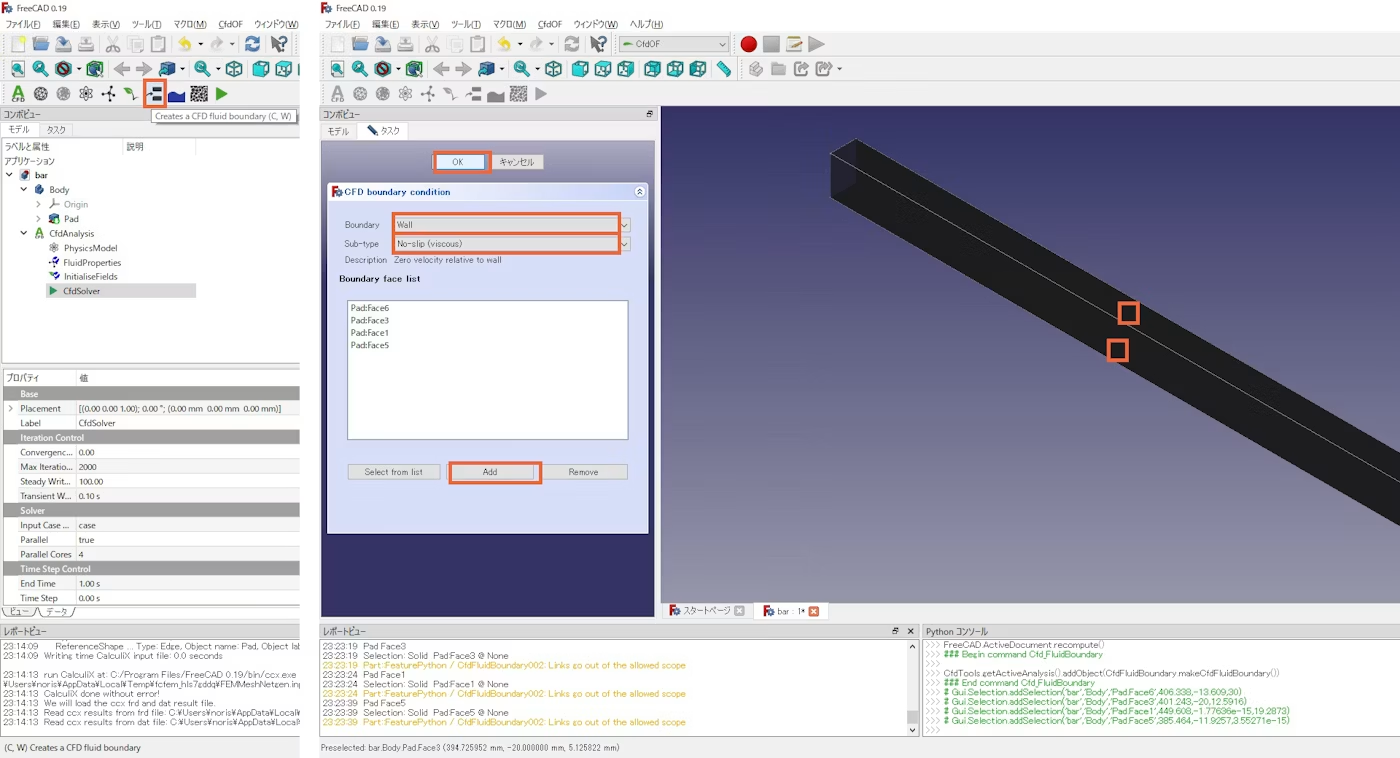Click the paste clipboard icon in right window
The height and width of the screenshot is (758, 1400).
click(477, 44)
